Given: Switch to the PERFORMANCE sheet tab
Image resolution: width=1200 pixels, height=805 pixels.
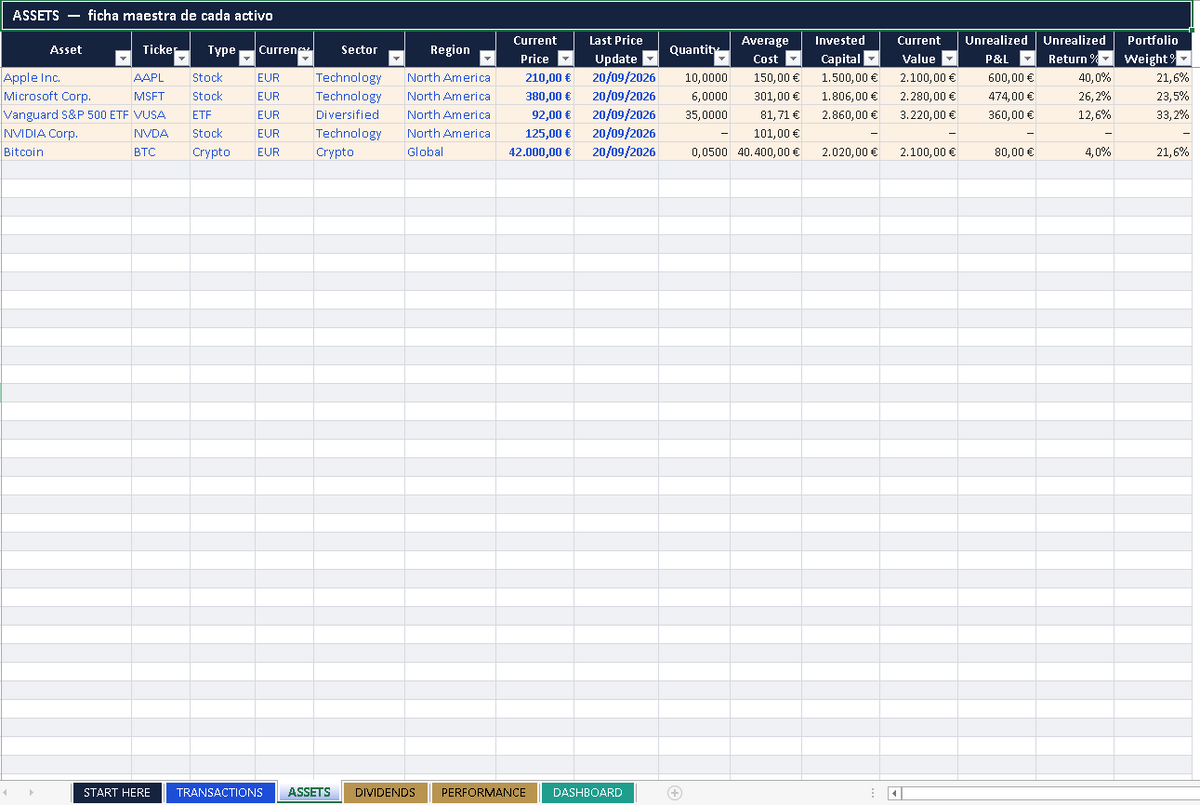Looking at the screenshot, I should tap(484, 792).
